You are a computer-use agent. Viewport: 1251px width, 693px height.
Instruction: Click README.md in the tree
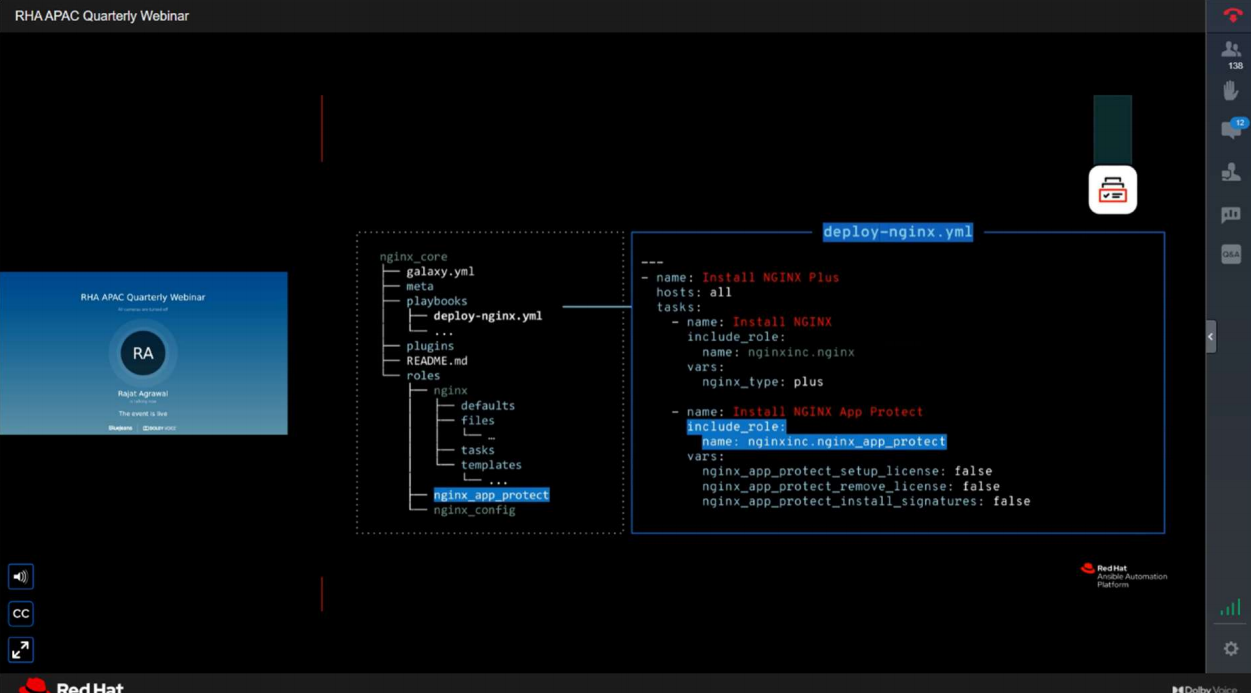(x=437, y=361)
